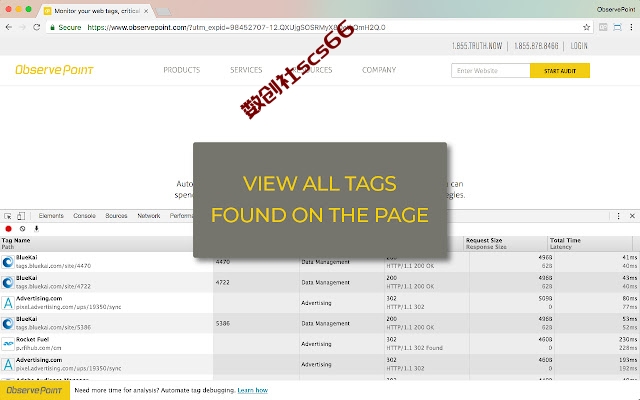
Task: Click the LOGIN link
Action: tap(579, 46)
